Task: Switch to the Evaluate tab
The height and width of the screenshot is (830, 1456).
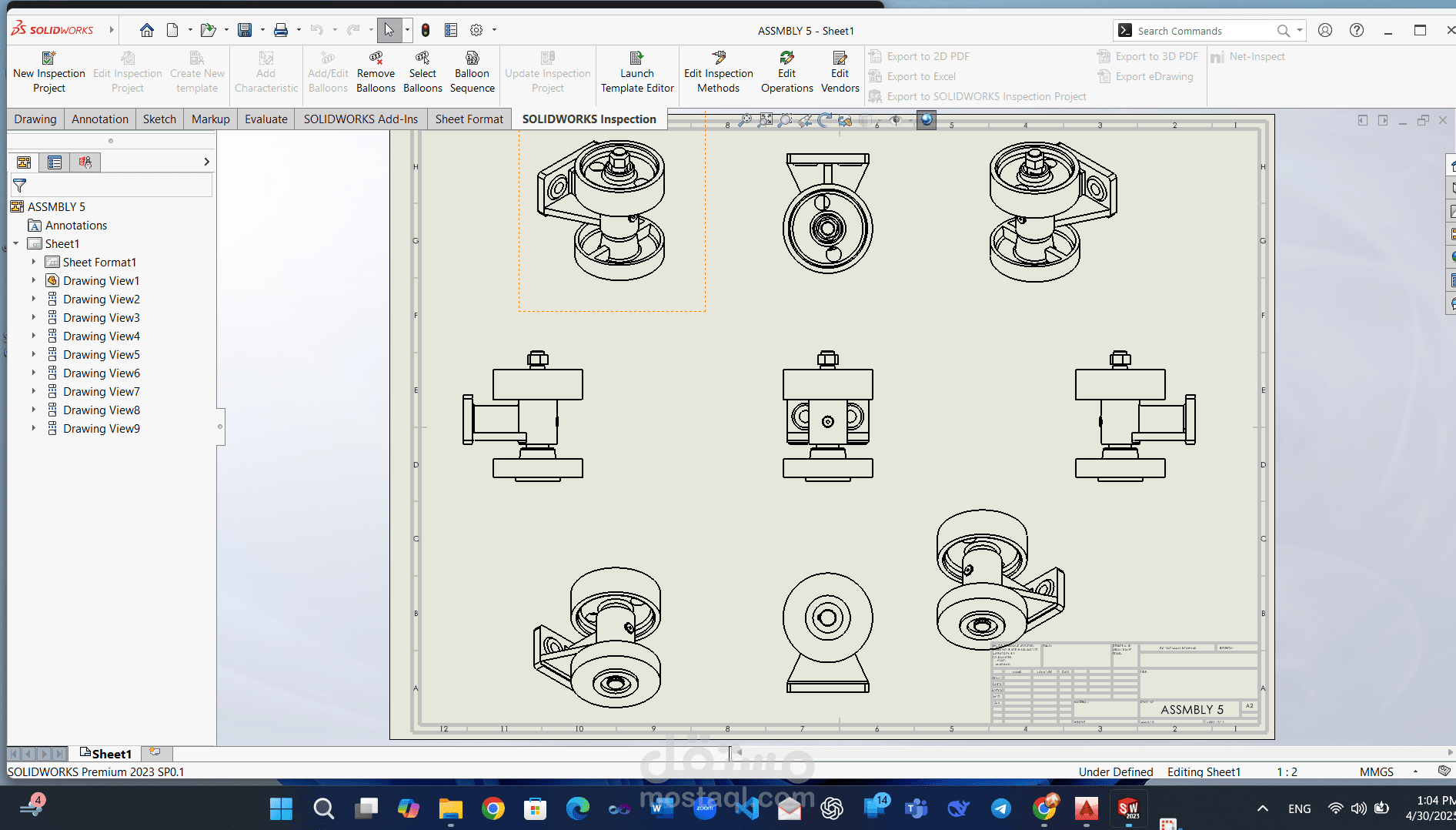Action: 266,119
